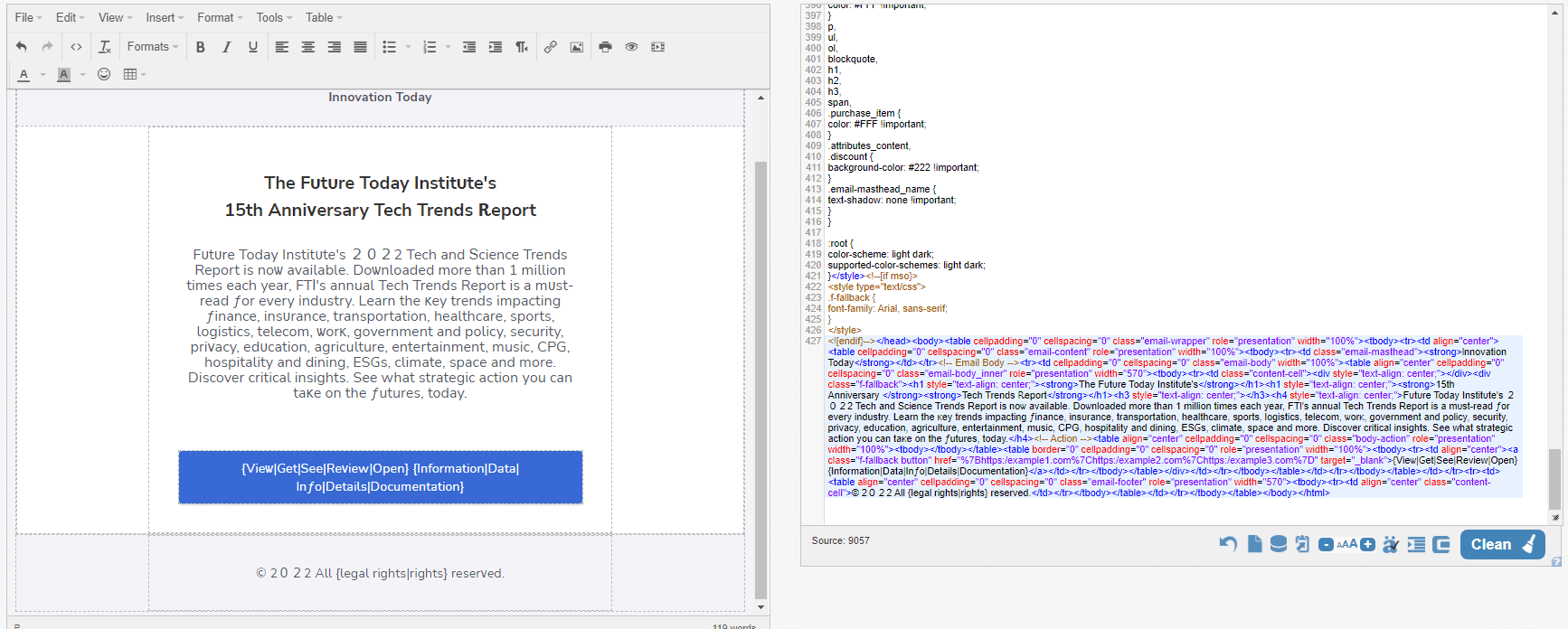Click the blue call-to-action button in email
1568x629 pixels.
point(380,477)
